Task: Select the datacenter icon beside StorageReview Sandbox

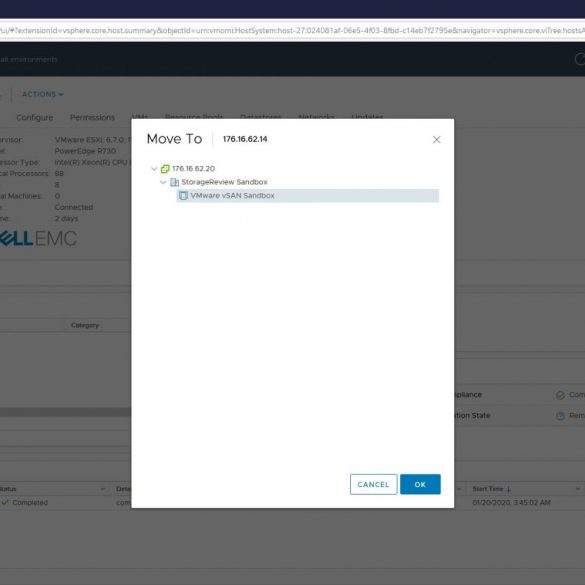Action: [x=174, y=182]
